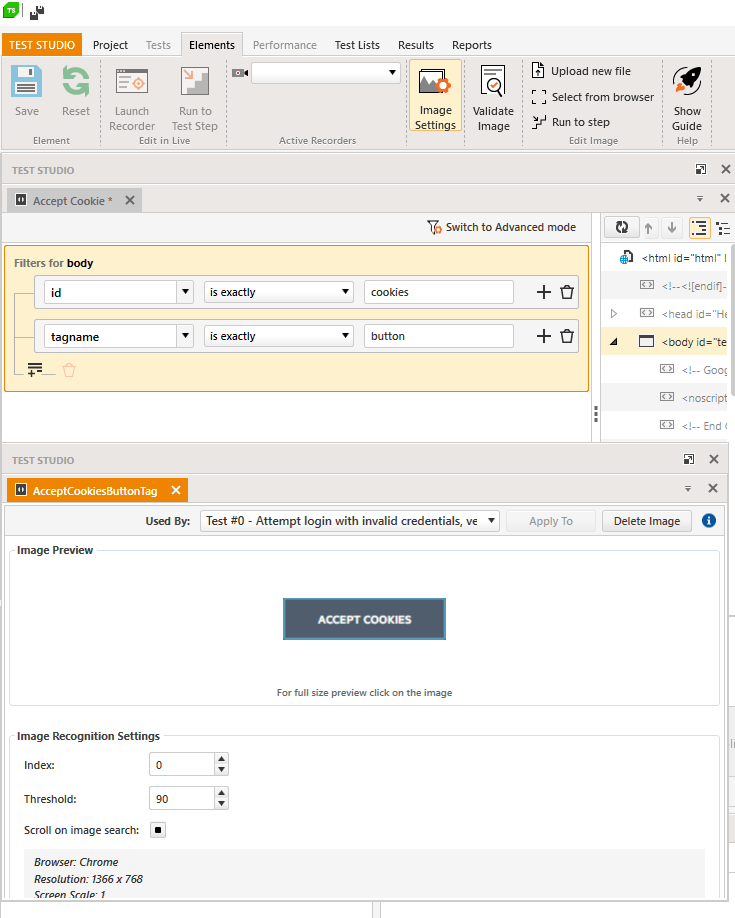The height and width of the screenshot is (918, 735).
Task: Open the Active Recorders dropdown
Action: click(392, 73)
